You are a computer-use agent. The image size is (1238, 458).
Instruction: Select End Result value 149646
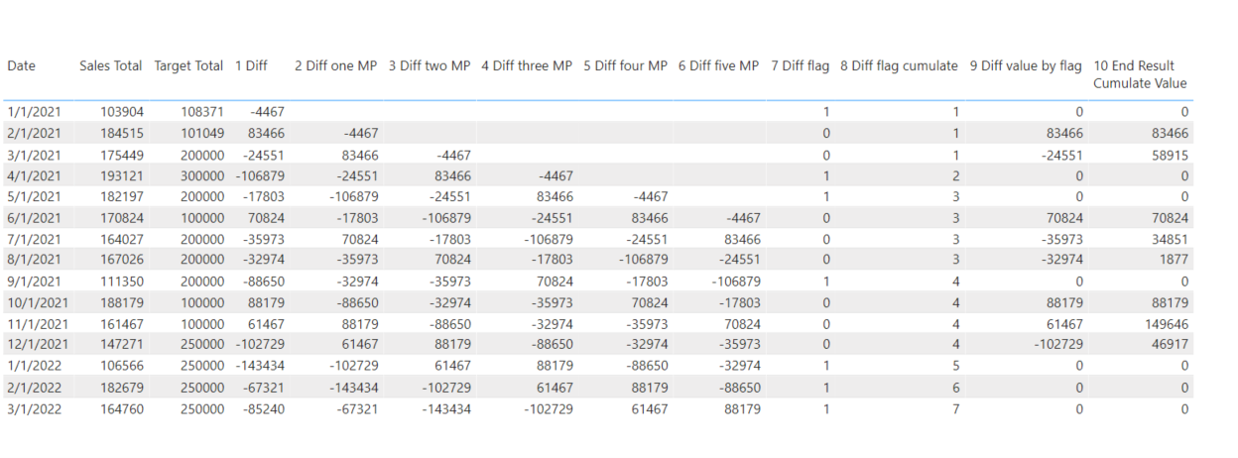click(x=1166, y=323)
